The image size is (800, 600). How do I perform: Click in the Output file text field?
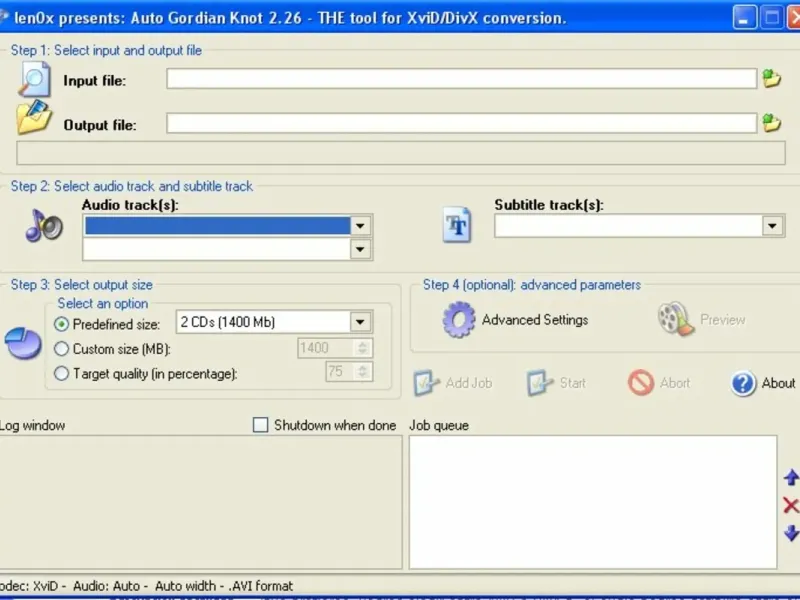461,123
